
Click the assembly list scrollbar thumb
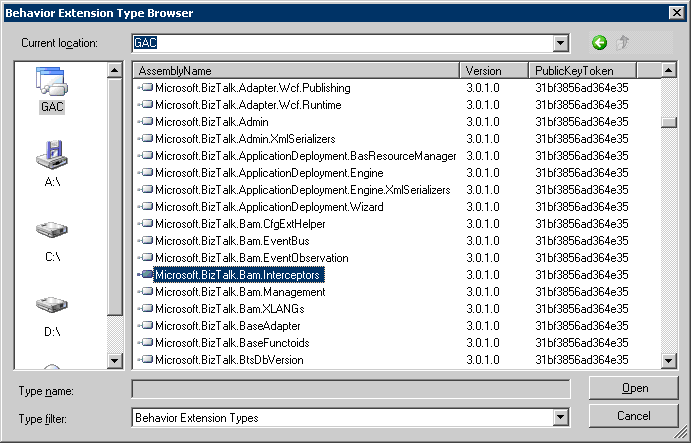click(x=669, y=122)
